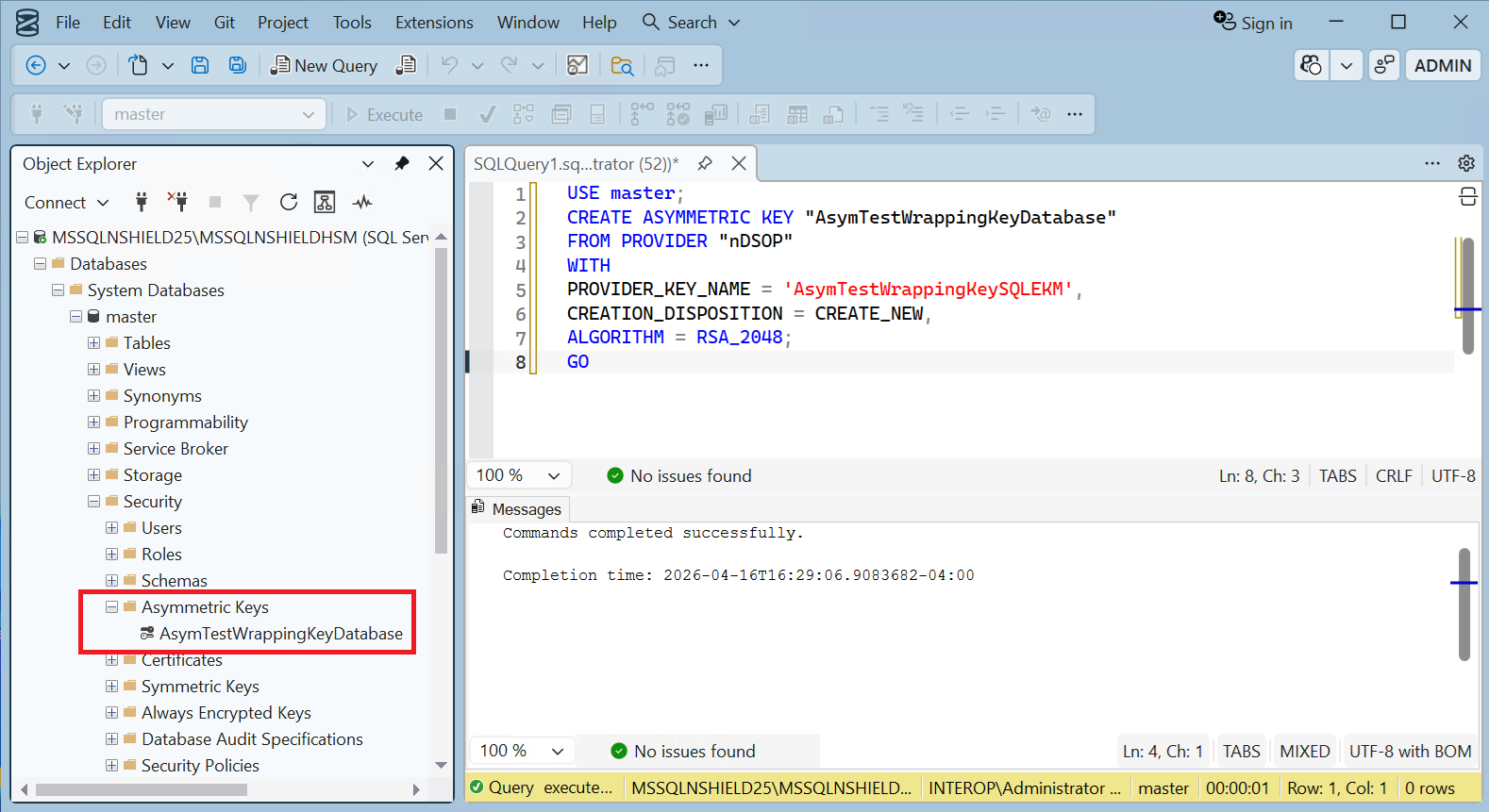The width and height of the screenshot is (1489, 812).
Task: Open the Sign in link
Action: [1253, 23]
